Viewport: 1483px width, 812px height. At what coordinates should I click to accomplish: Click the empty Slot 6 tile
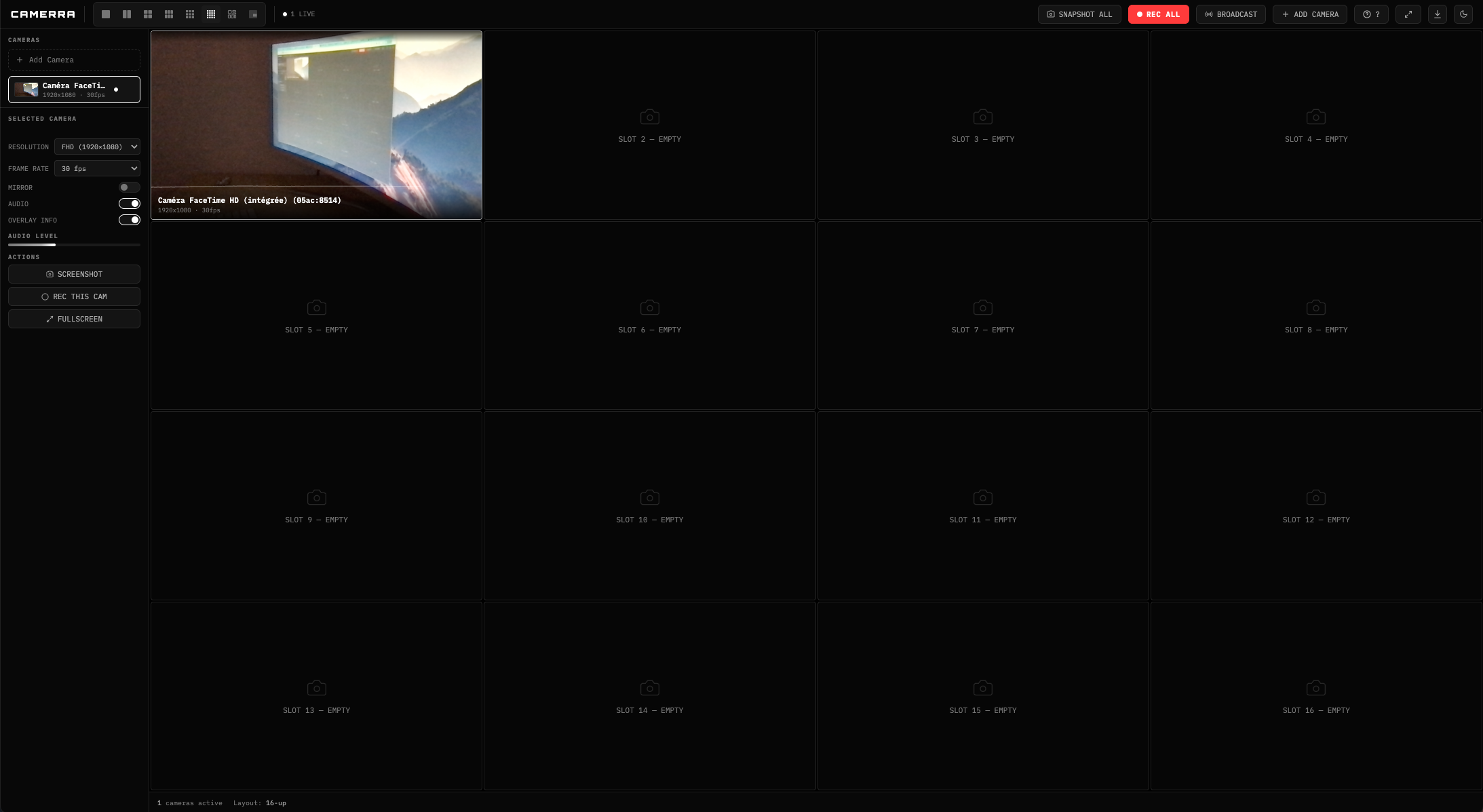click(650, 315)
